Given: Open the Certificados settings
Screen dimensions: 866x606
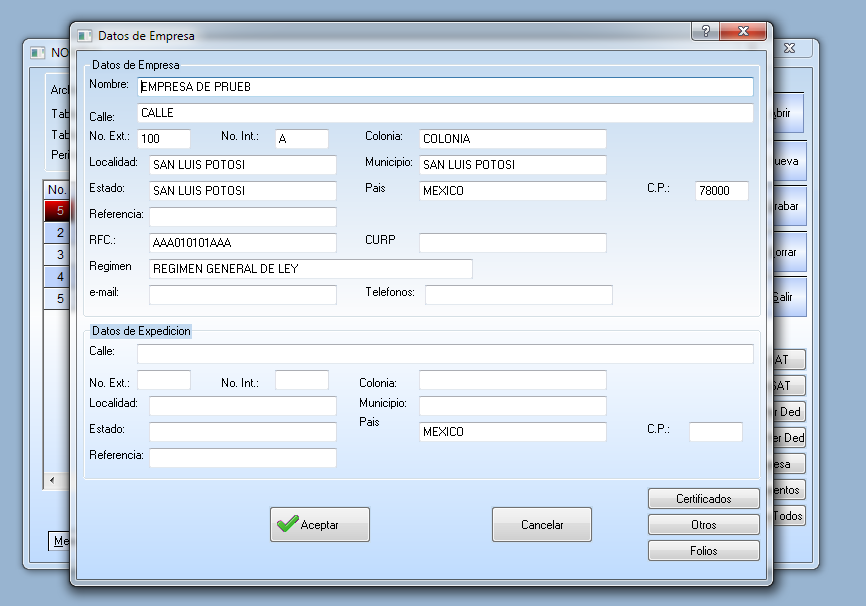Looking at the screenshot, I should coord(703,498).
